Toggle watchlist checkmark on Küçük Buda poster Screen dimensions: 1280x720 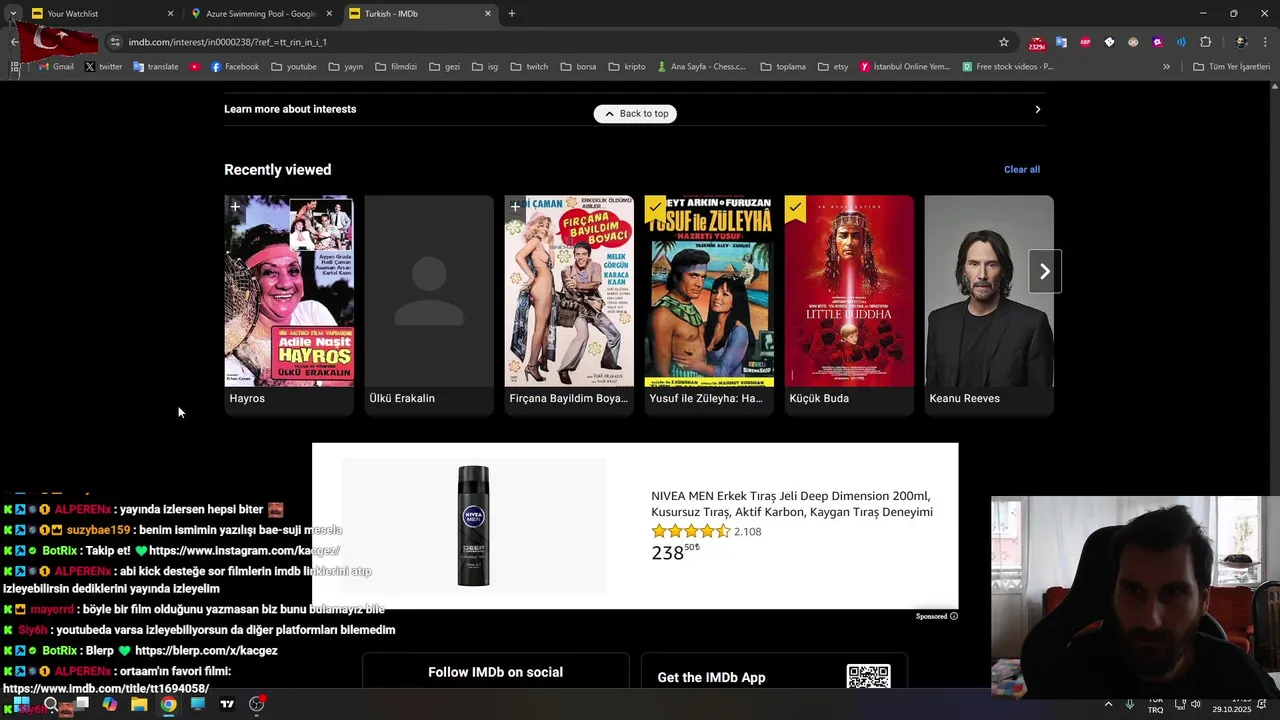pyautogui.click(x=795, y=208)
